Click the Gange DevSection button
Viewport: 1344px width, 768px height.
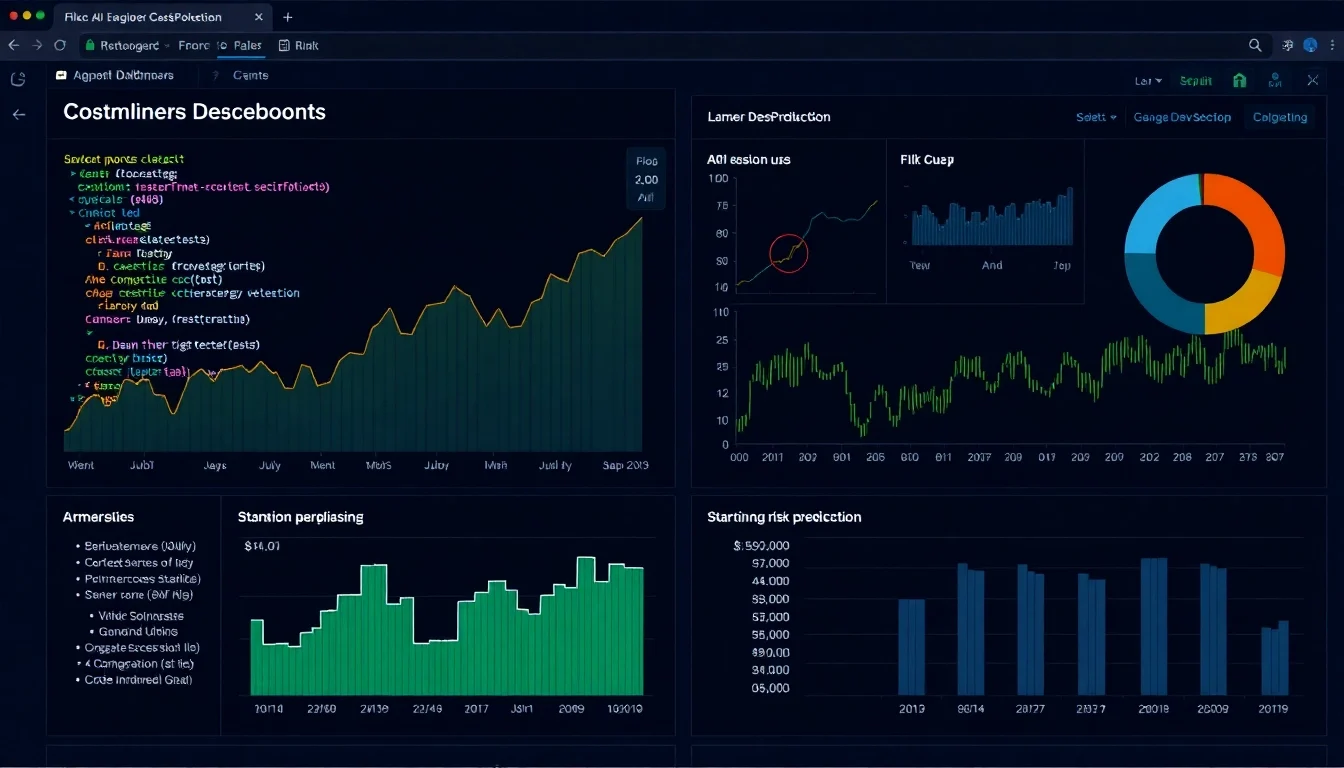(x=1182, y=117)
